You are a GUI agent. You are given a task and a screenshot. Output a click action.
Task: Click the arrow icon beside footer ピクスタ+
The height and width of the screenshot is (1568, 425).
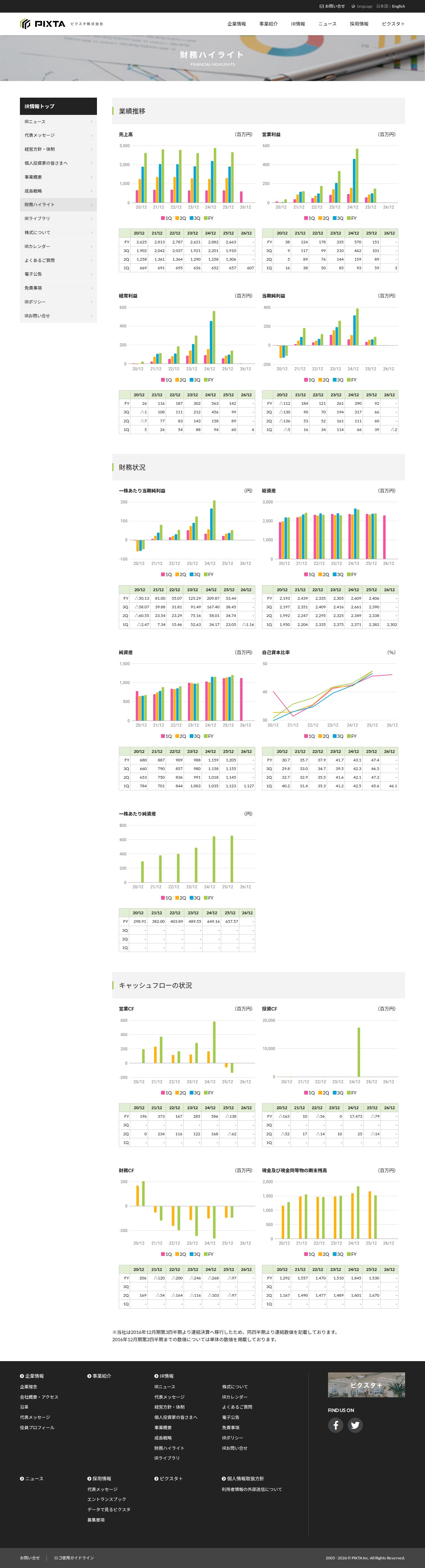(x=156, y=1479)
